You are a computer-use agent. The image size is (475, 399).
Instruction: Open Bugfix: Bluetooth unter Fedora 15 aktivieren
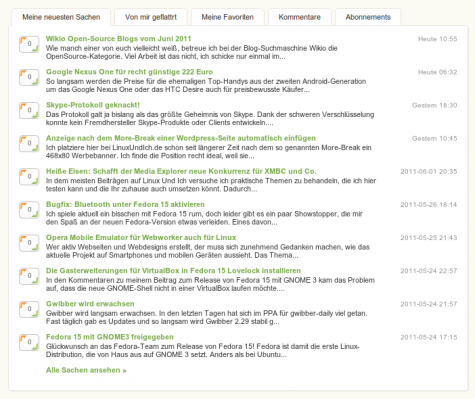pos(125,204)
